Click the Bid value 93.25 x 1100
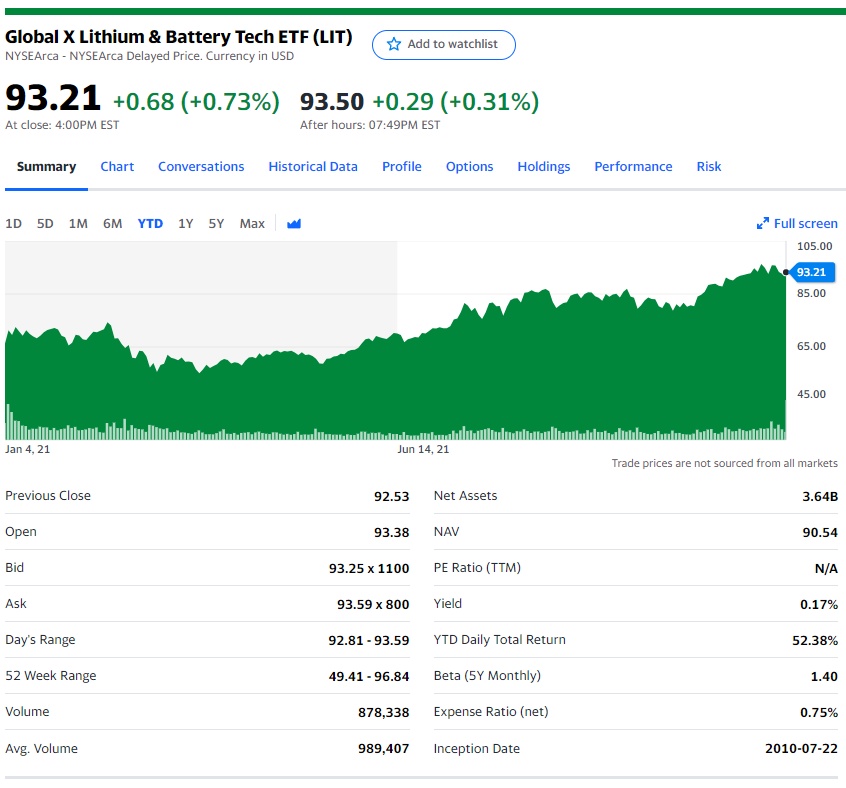This screenshot has height=788, width=846. (x=369, y=568)
